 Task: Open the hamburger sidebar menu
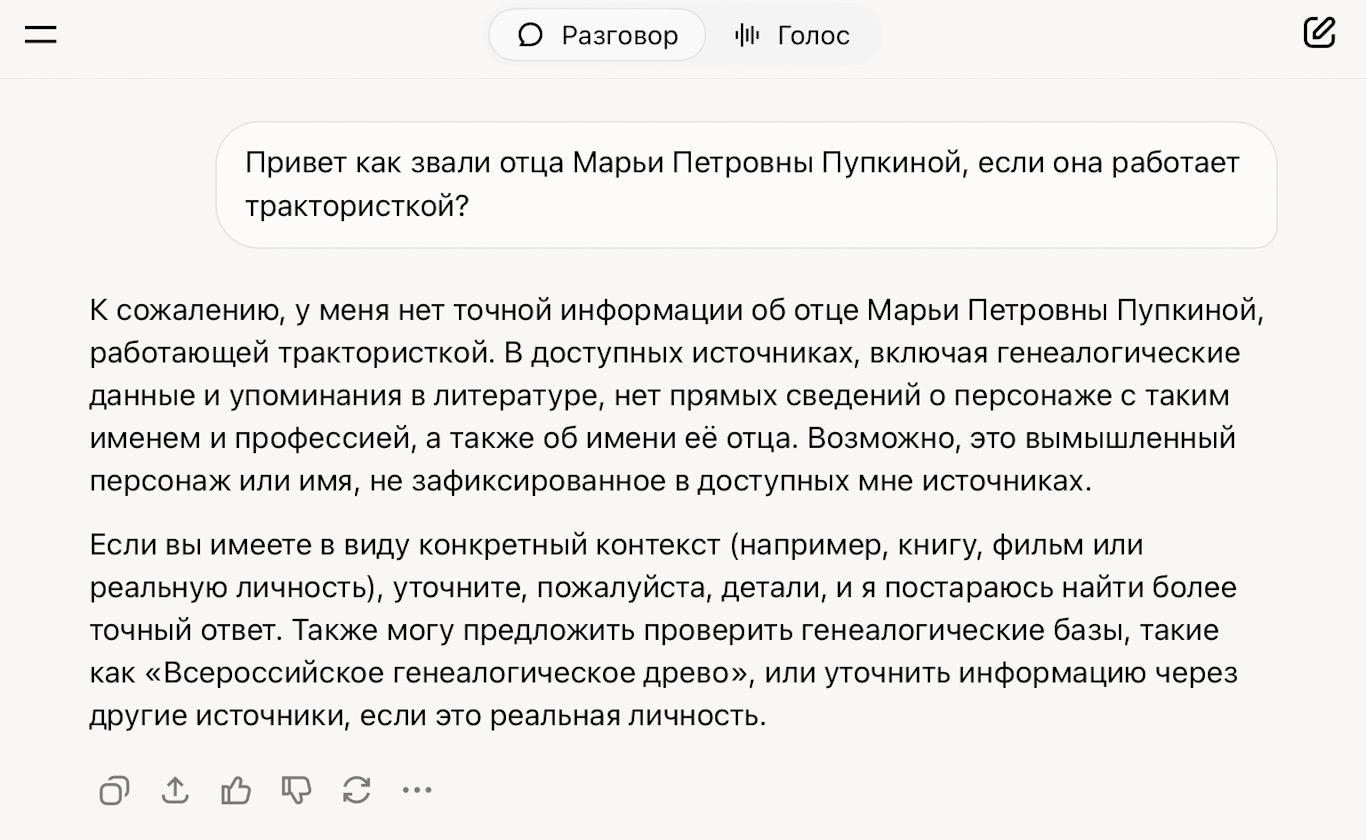pos(40,35)
